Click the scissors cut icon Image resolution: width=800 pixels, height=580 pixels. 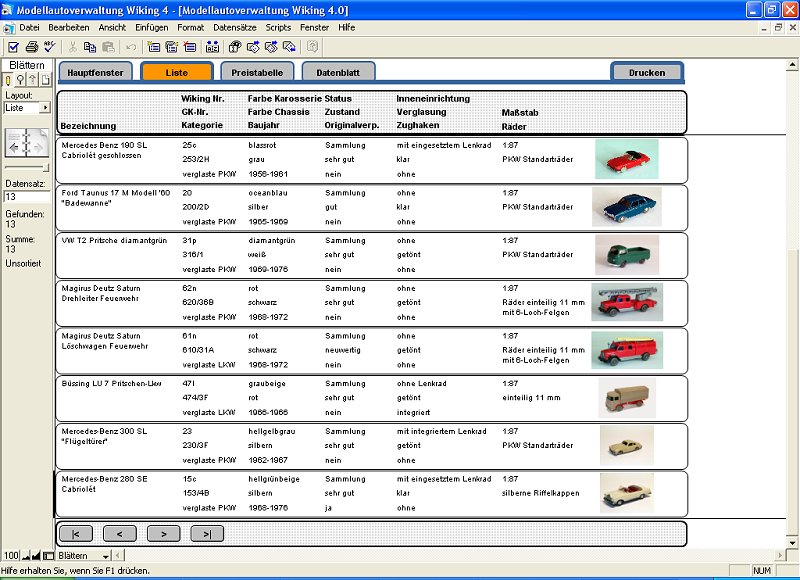(x=72, y=47)
